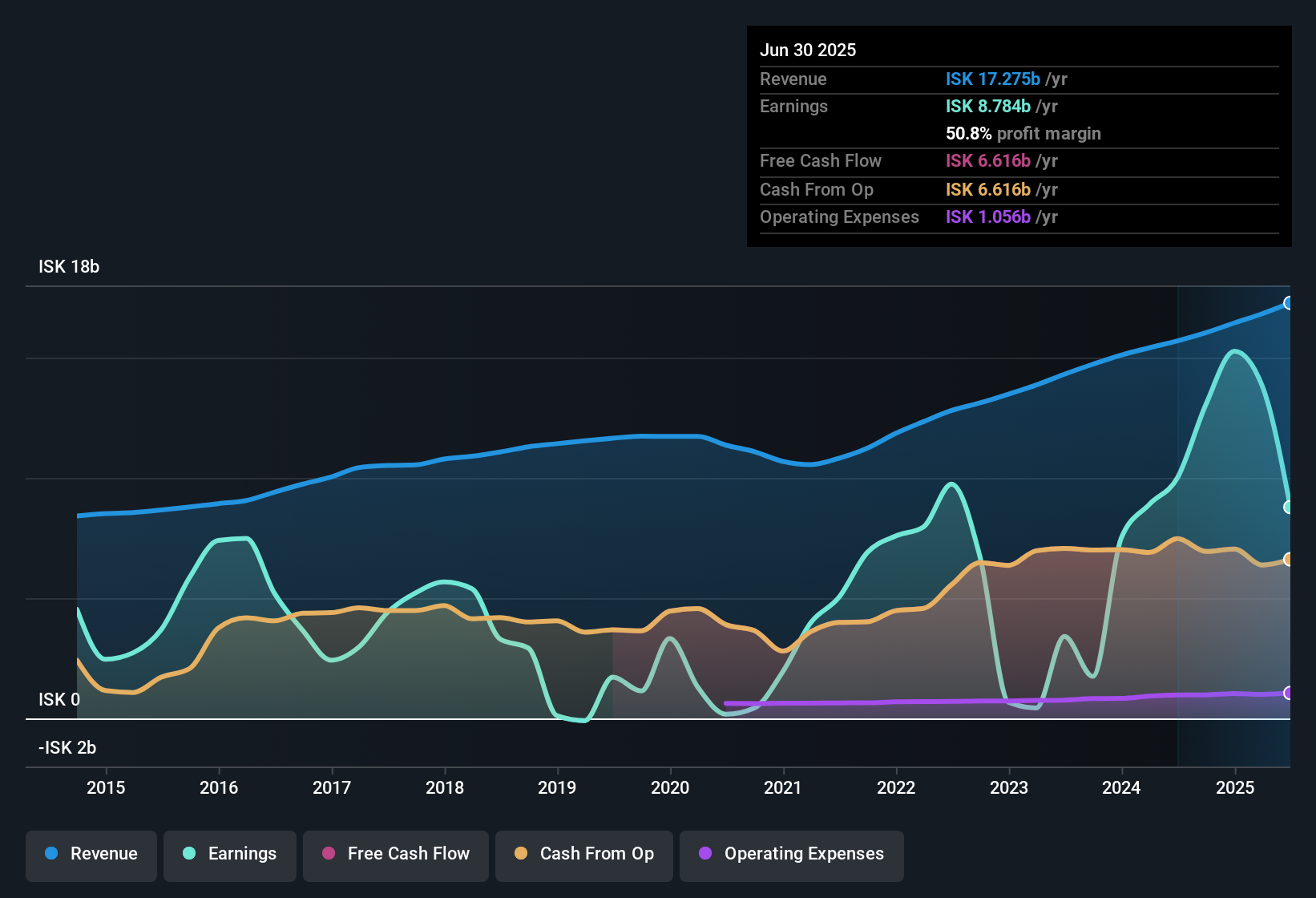Click the Jun 30 2025 tooltip header
The width and height of the screenshot is (1316, 898).
point(808,50)
